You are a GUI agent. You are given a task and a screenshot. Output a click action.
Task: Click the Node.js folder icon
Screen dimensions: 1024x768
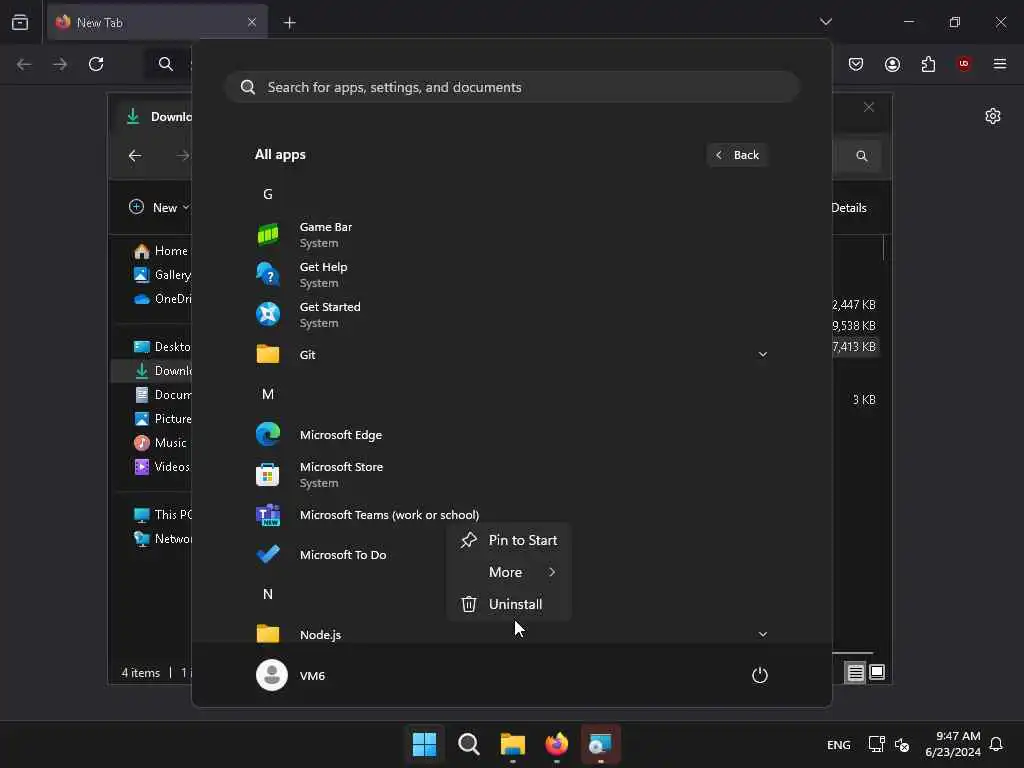click(268, 633)
